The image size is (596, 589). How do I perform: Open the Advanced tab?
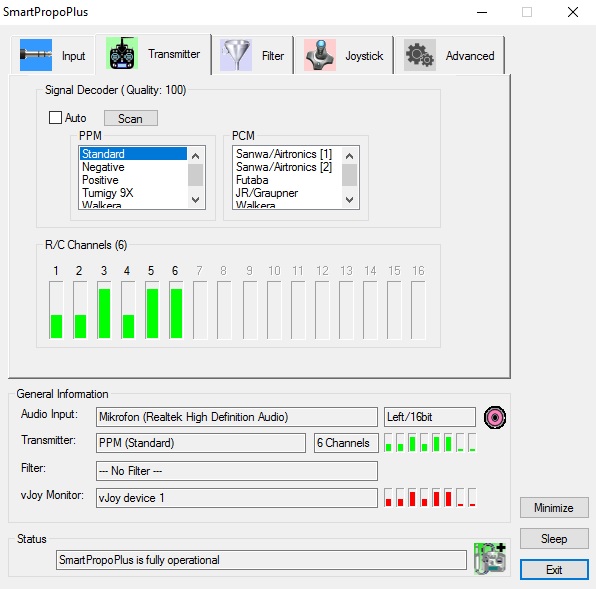450,55
